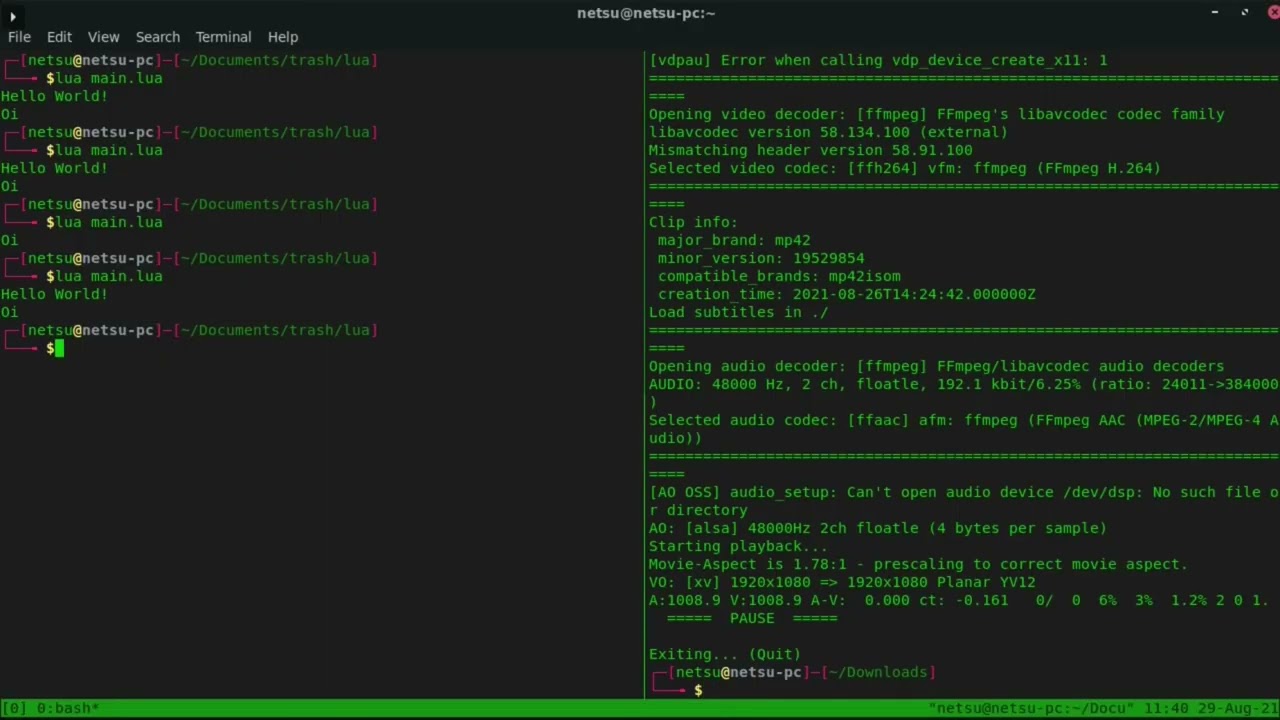Select the tmux window tab '0:bash*'

click(68, 708)
